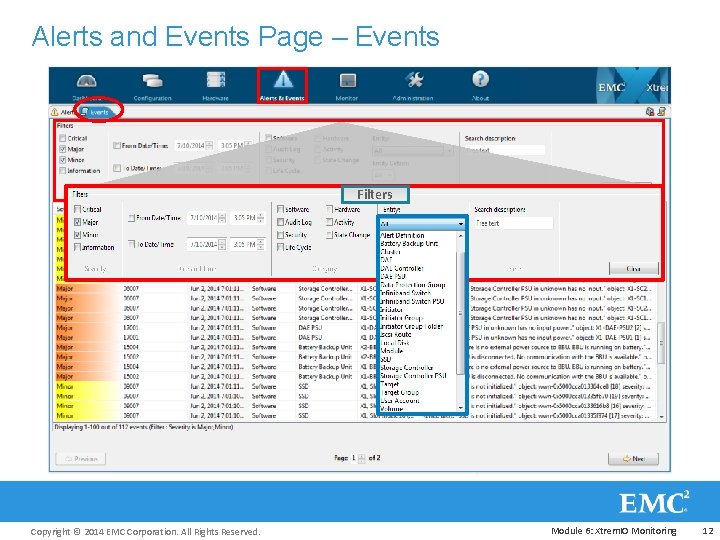Tick the To Date/Time checkbox in the zoomed Filters panel
Image resolution: width=720 pixels, height=540 pixels.
click(131, 244)
